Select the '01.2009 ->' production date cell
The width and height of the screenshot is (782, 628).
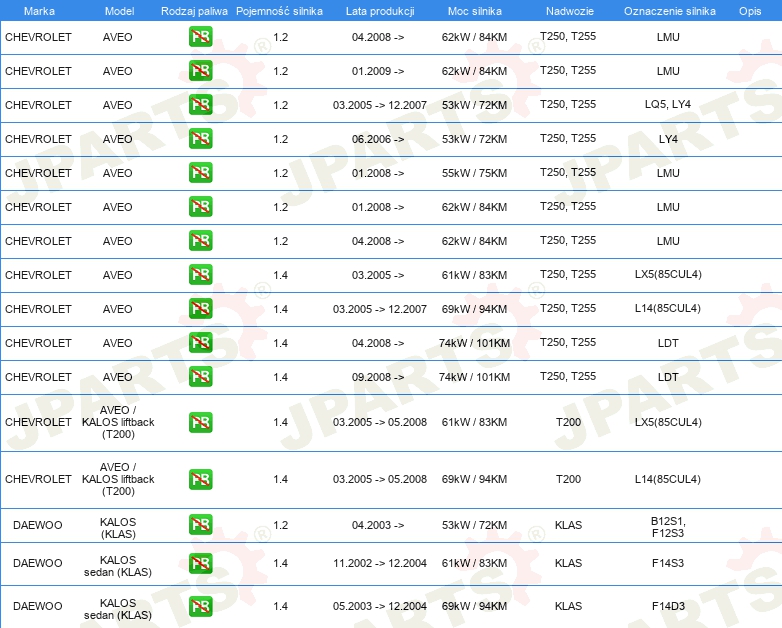point(378,71)
